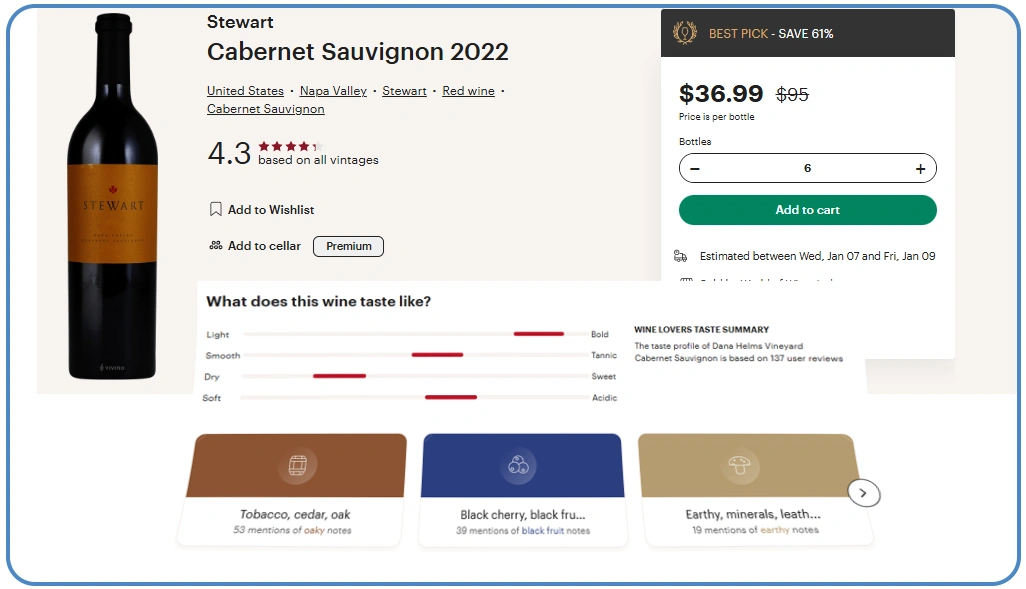Viewport: 1026px width, 589px height.
Task: Click the Dry to Sweet taste slider
Action: [x=416, y=376]
